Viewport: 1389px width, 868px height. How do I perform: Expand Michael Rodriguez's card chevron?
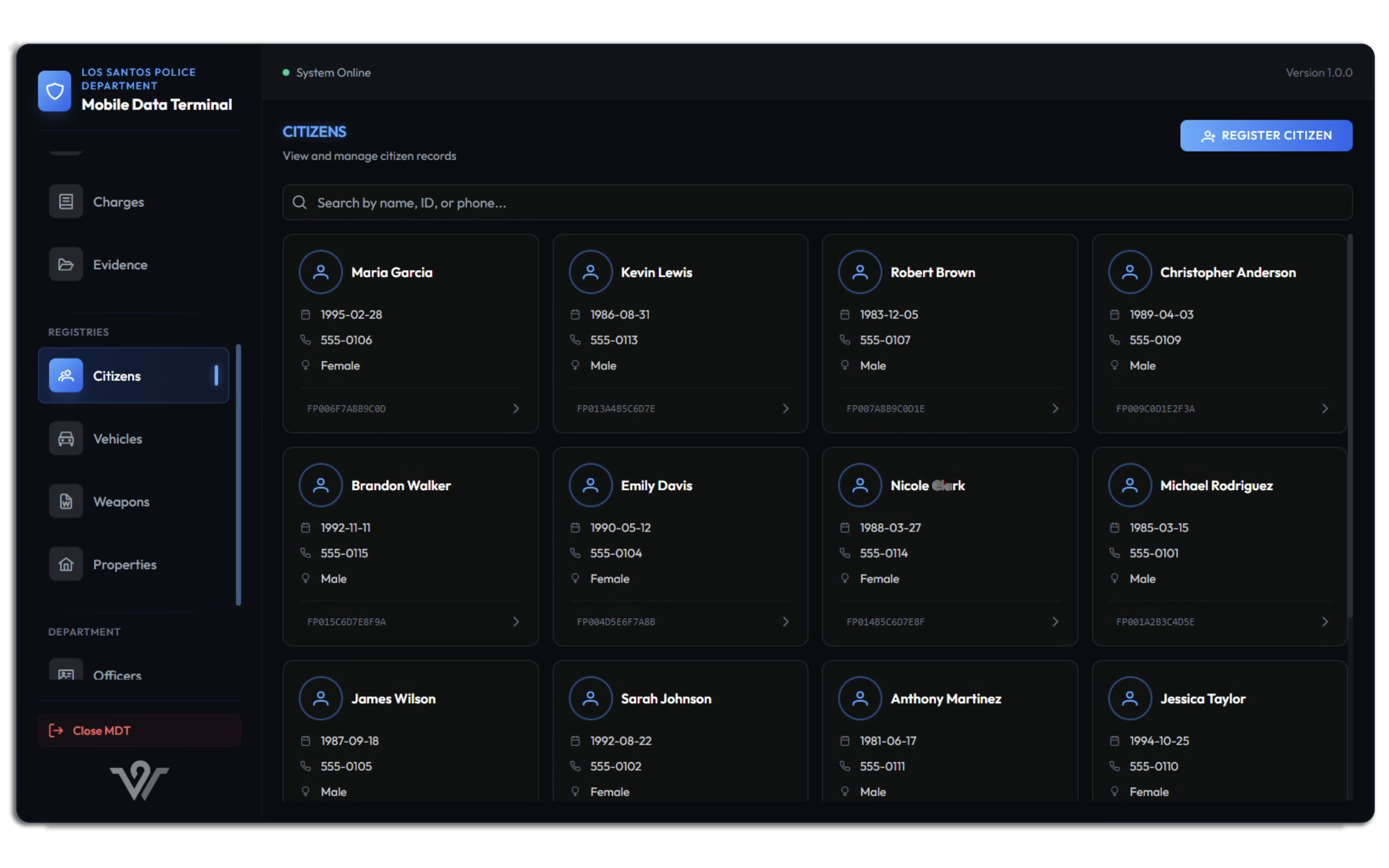tap(1324, 621)
